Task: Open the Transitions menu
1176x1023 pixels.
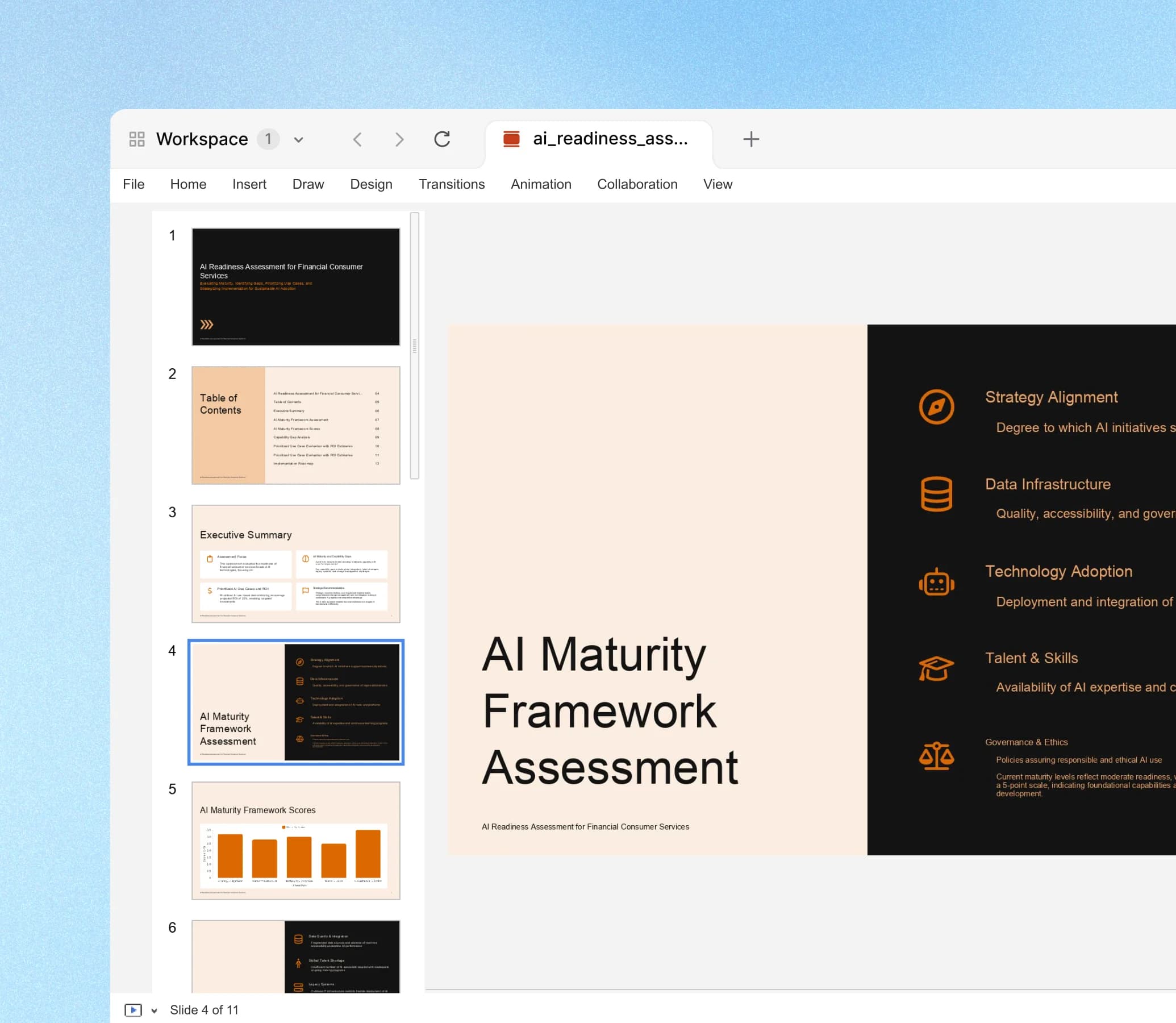Action: pyautogui.click(x=451, y=184)
